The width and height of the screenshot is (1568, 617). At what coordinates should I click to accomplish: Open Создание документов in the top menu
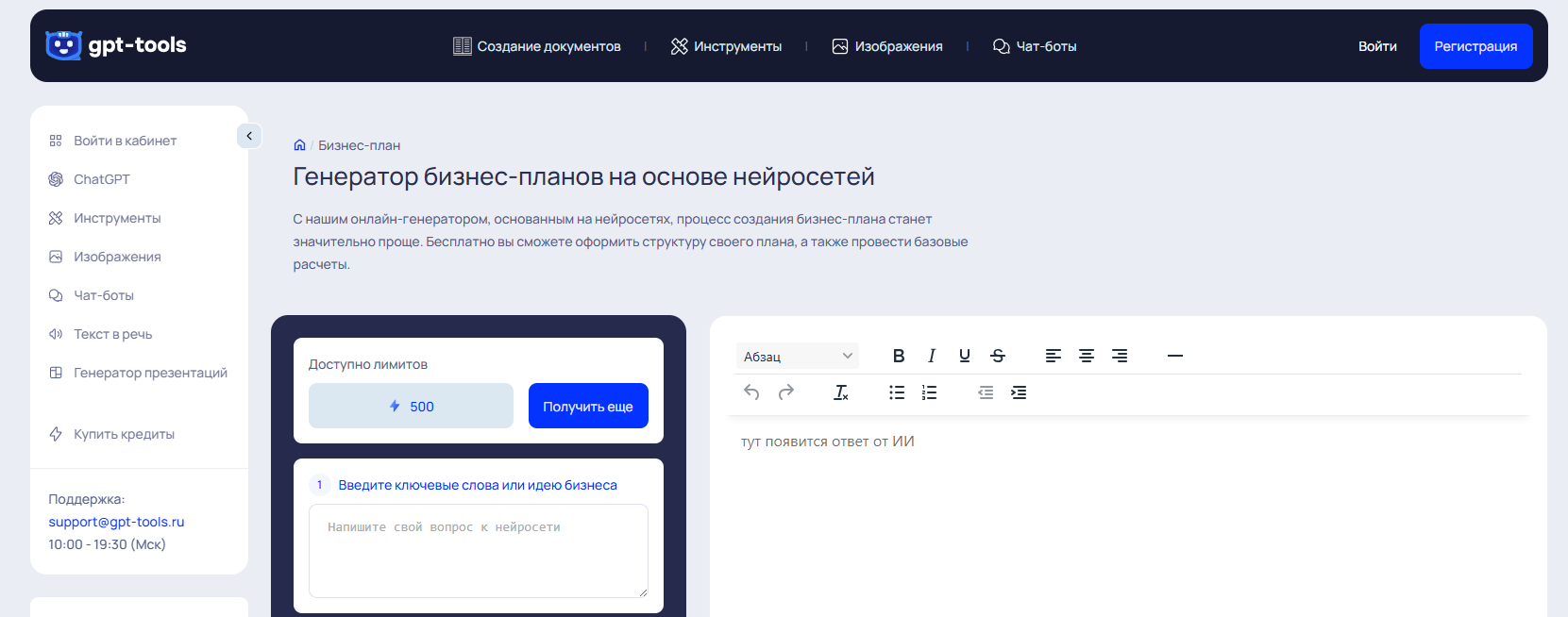[537, 46]
